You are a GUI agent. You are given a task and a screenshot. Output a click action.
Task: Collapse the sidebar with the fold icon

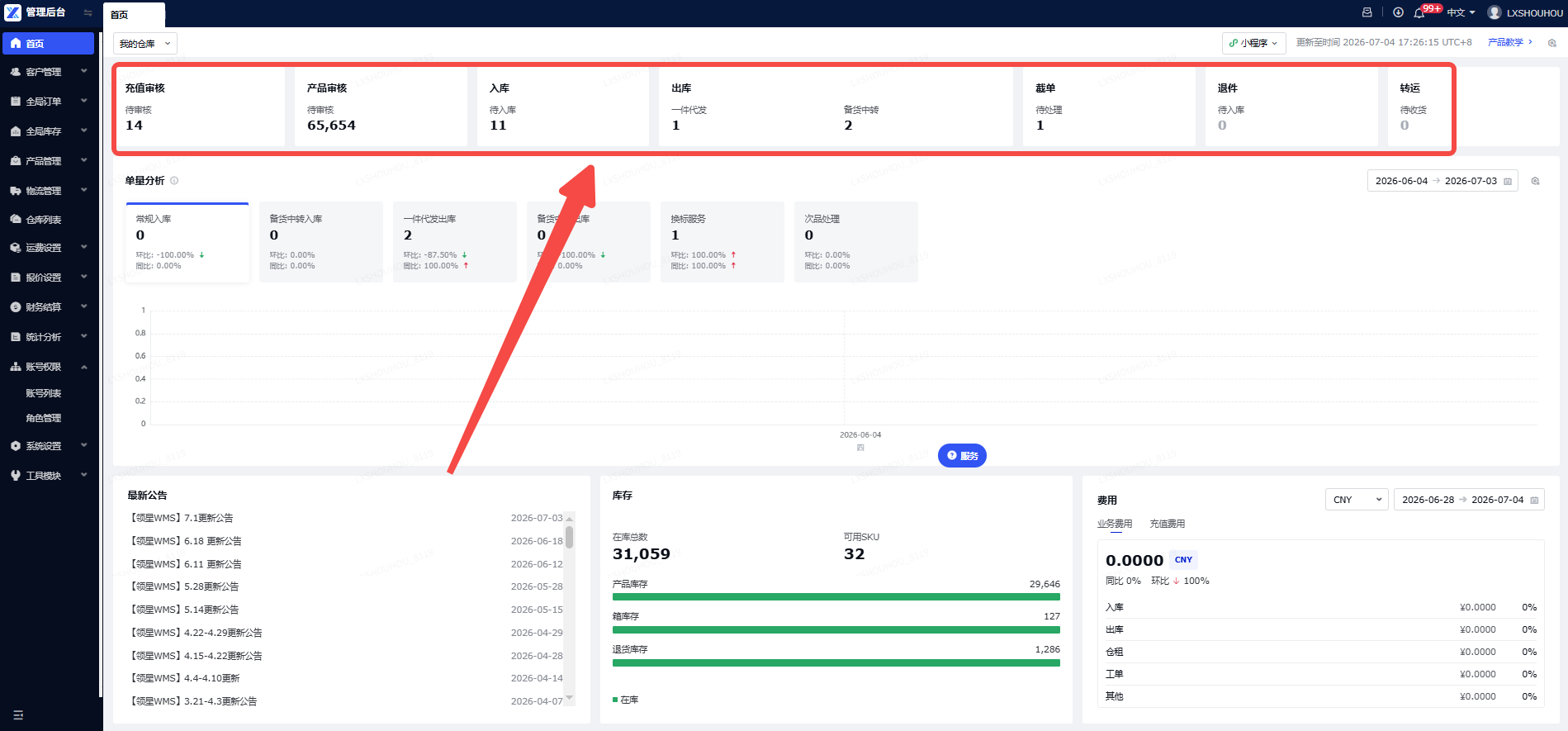click(88, 12)
